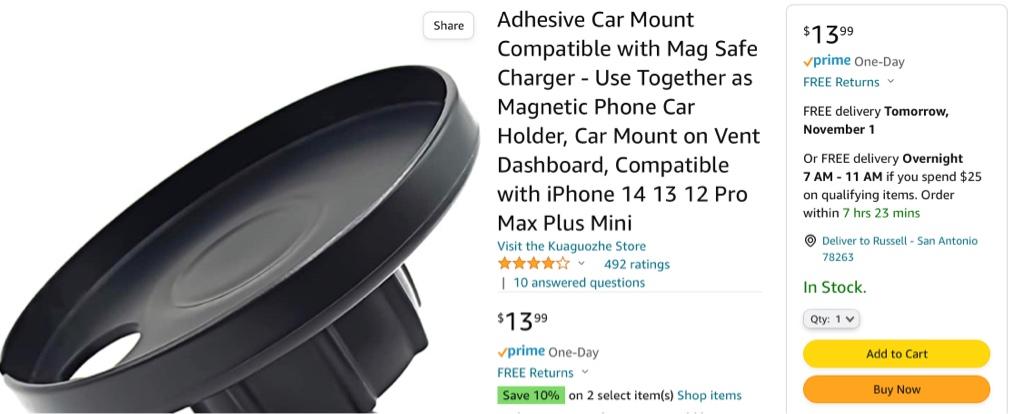1024x414 pixels.
Task: Click the location pin icon
Action: (x=810, y=241)
